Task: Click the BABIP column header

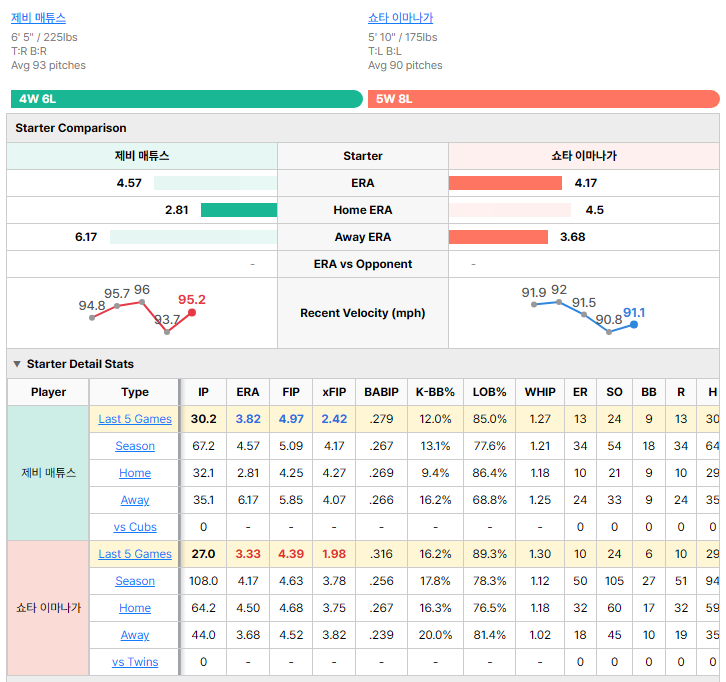Action: click(382, 392)
